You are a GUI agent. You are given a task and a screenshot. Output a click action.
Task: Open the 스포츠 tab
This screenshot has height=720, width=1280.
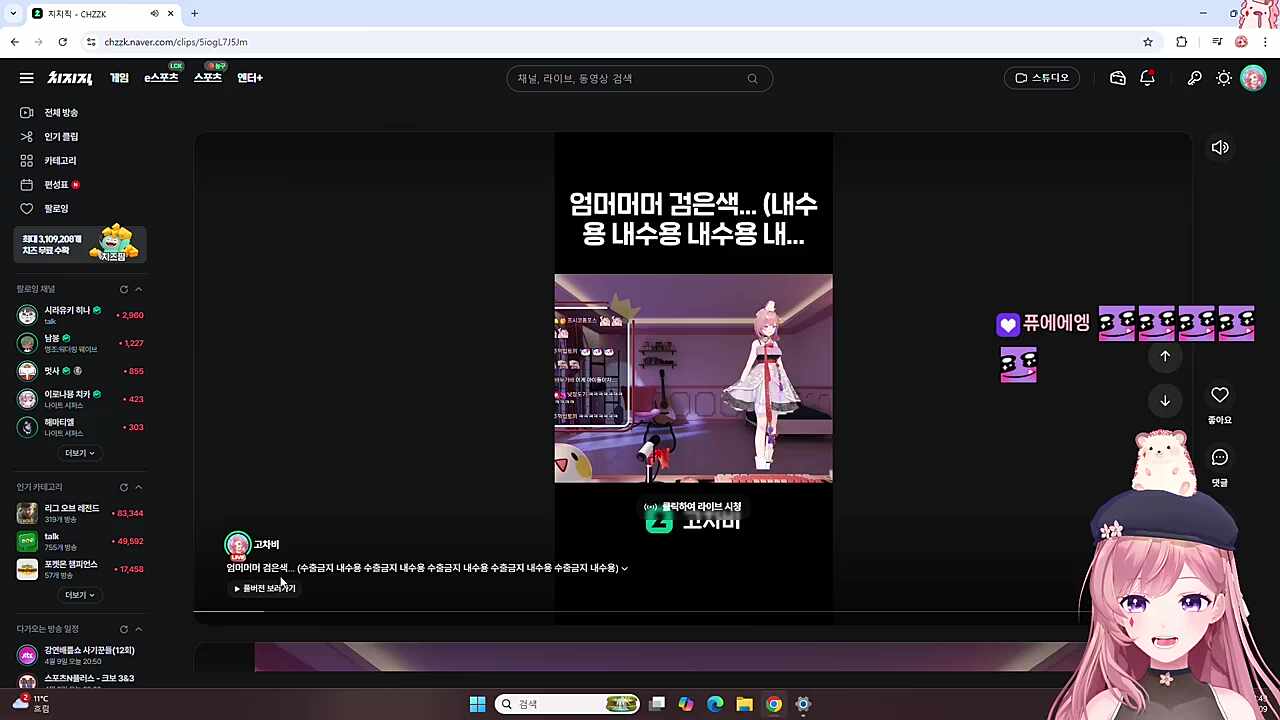pos(208,78)
